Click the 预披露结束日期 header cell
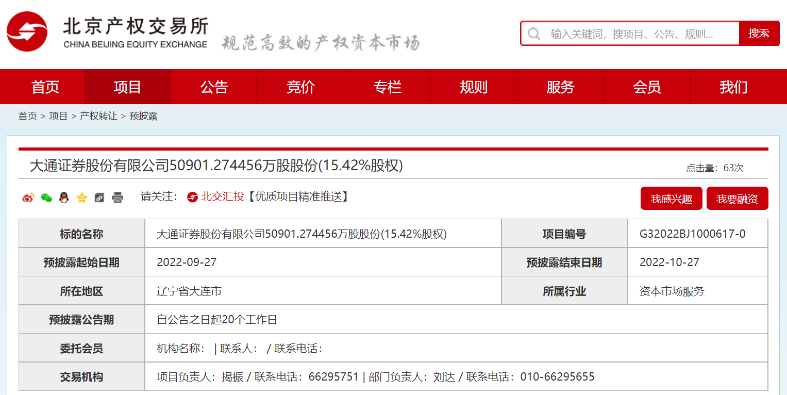Screen dimensions: 787x395 [564, 262]
